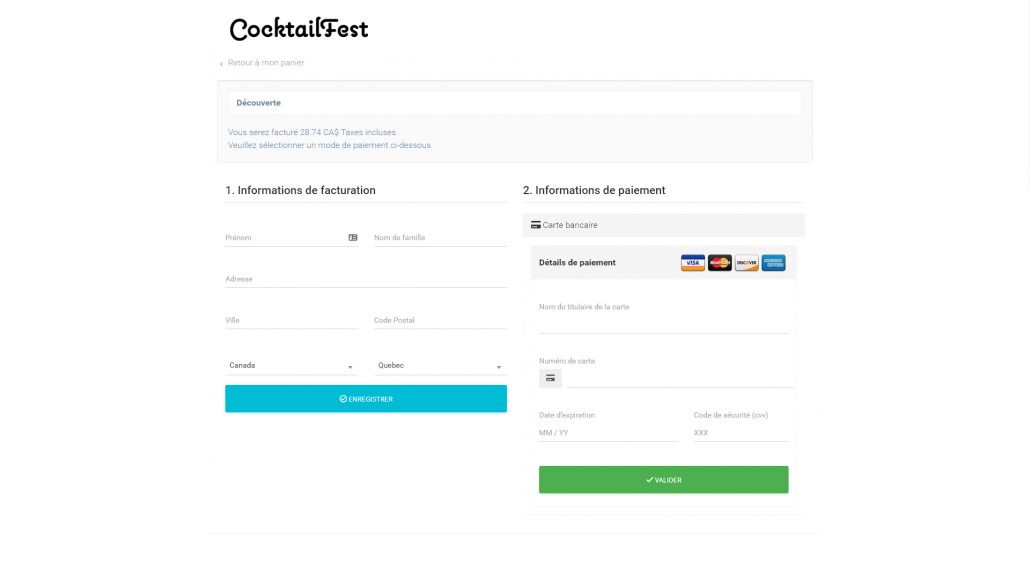
Task: Click the card icon beside Numéro de carte
Action: (550, 379)
